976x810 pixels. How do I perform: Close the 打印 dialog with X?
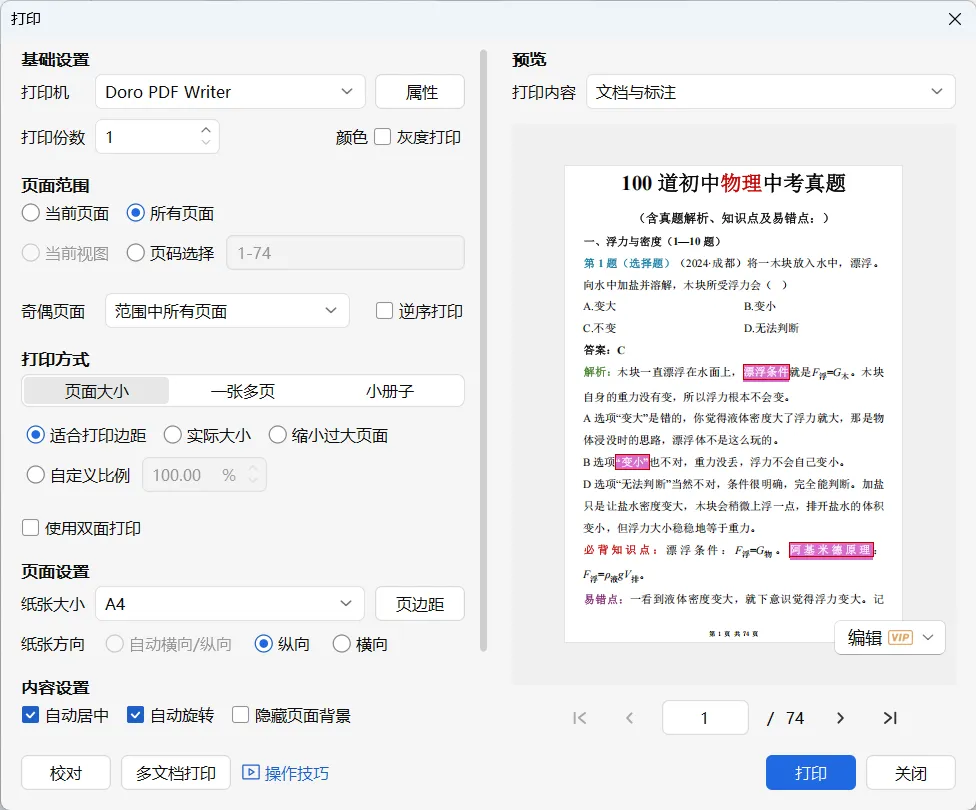(955, 19)
